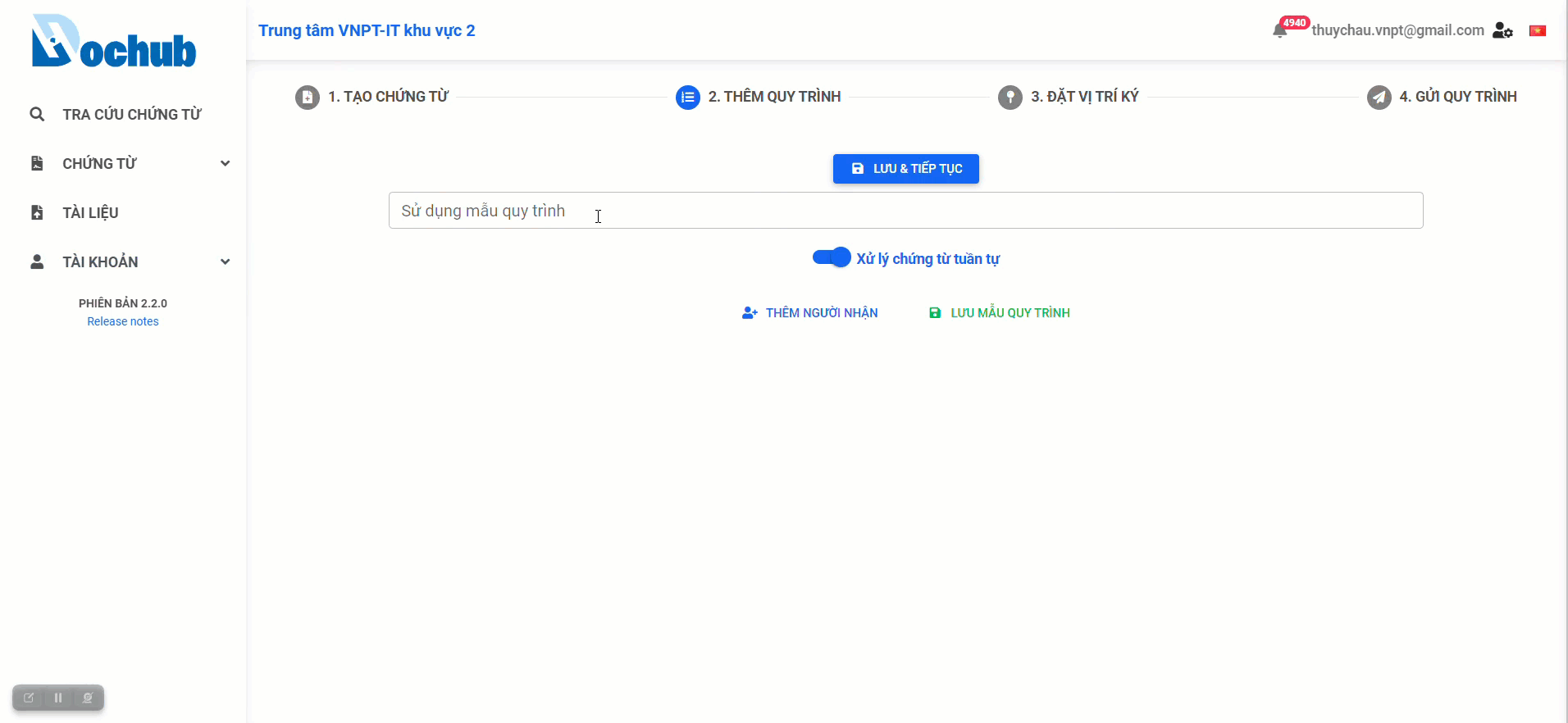Go to 4. Gửi quy trình step
Viewport: 1568px width, 723px height.
coord(1458,97)
